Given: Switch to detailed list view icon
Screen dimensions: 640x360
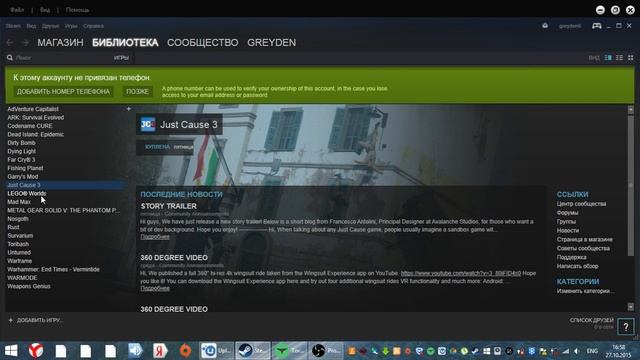Looking at the screenshot, I should pos(608,58).
